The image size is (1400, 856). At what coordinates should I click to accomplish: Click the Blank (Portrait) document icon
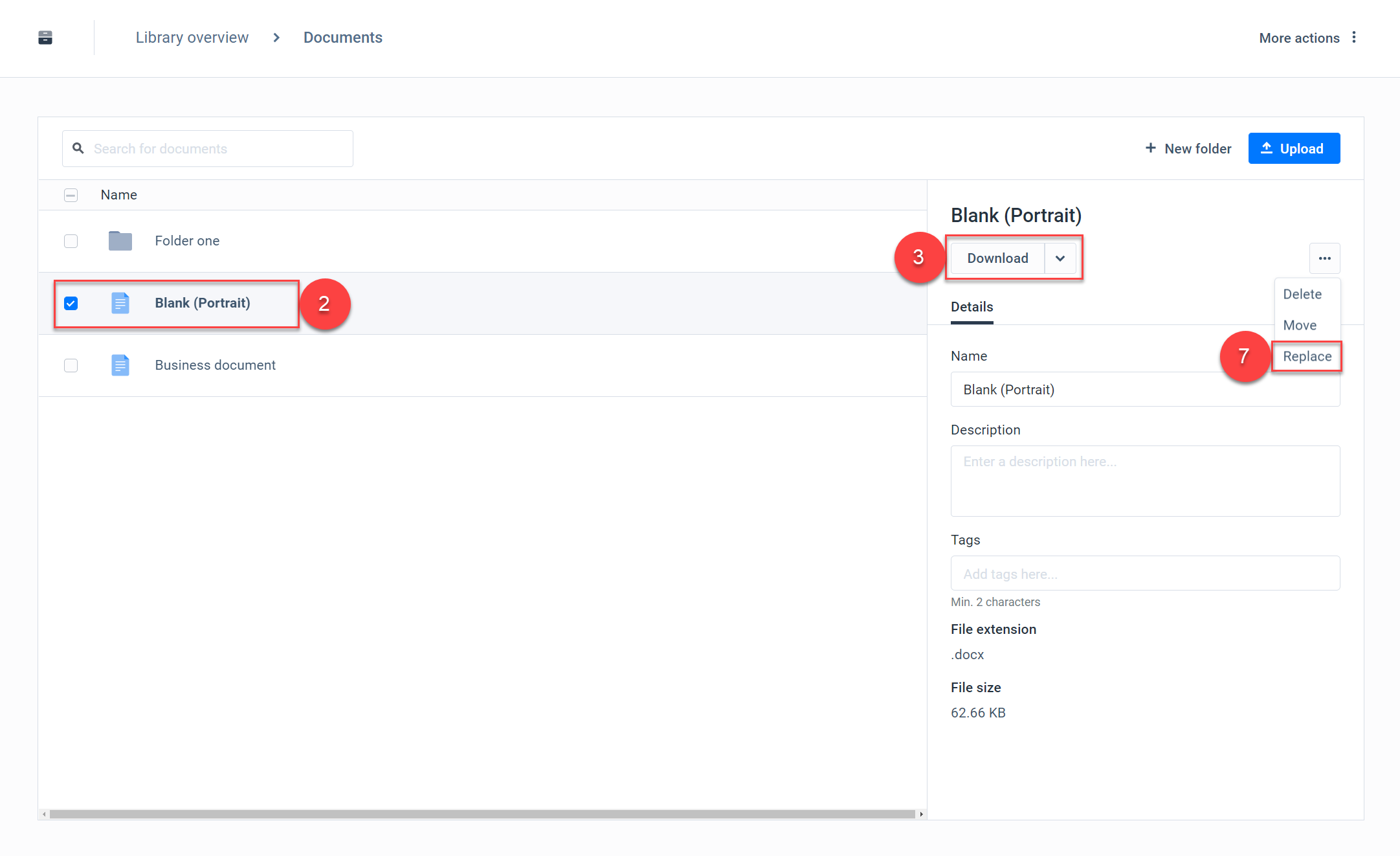(120, 302)
